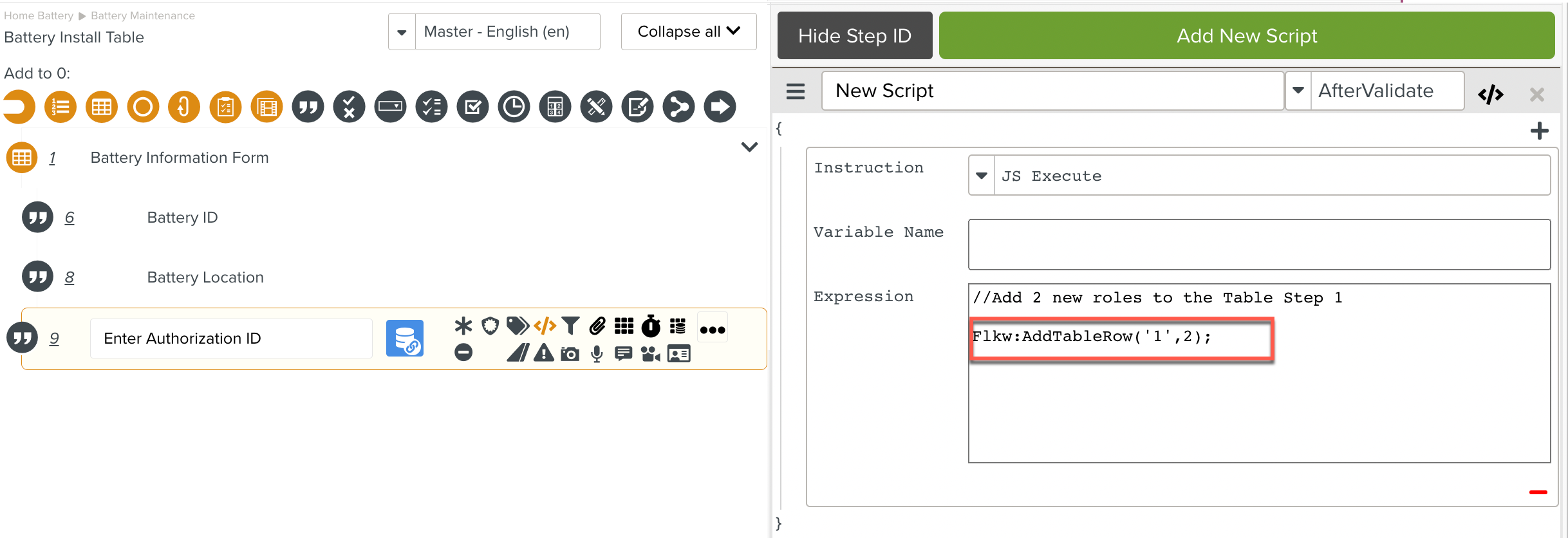The width and height of the screenshot is (1568, 538).
Task: Click the microphone icon on step 9
Action: pyautogui.click(x=597, y=354)
